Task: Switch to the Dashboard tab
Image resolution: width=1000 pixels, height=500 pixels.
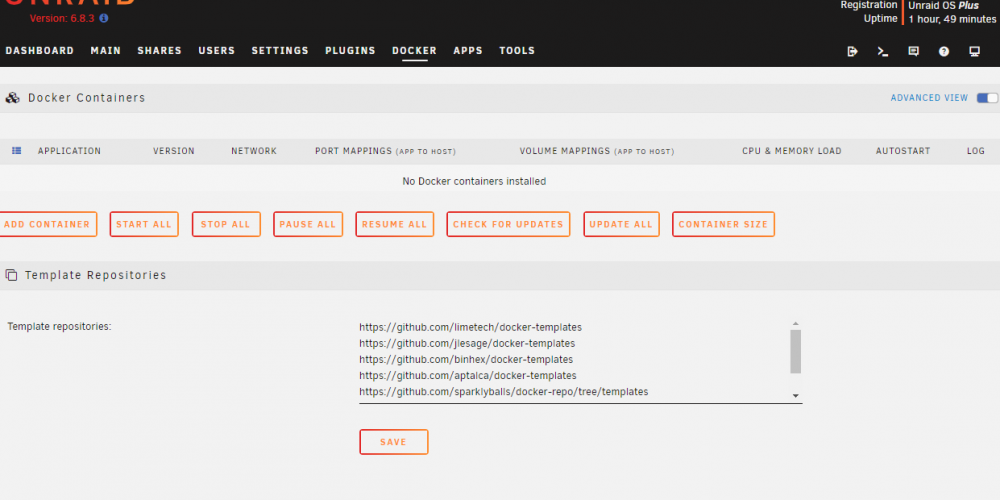Action: click(x=40, y=50)
